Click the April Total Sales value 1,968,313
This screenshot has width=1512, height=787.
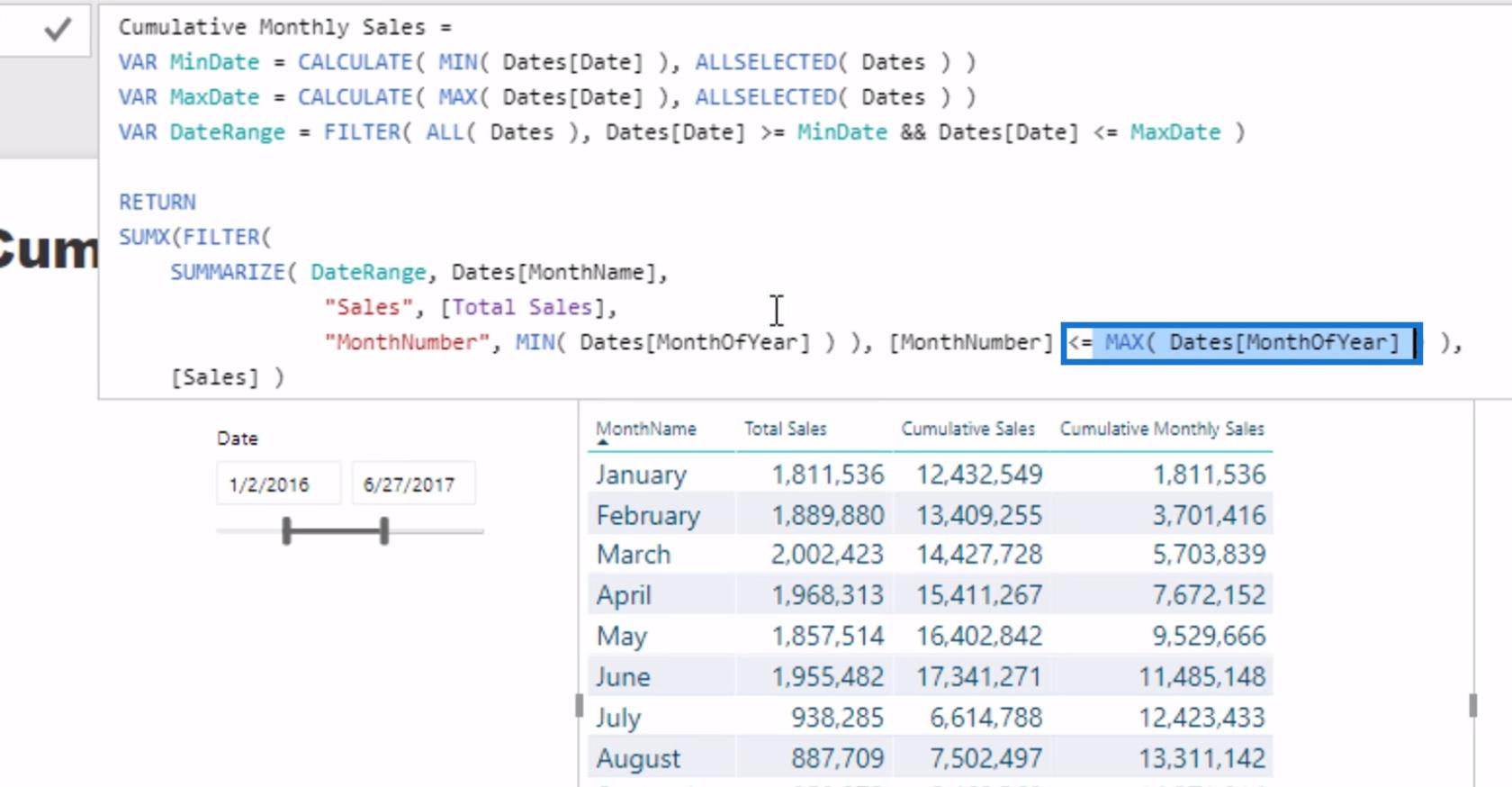[x=828, y=595]
